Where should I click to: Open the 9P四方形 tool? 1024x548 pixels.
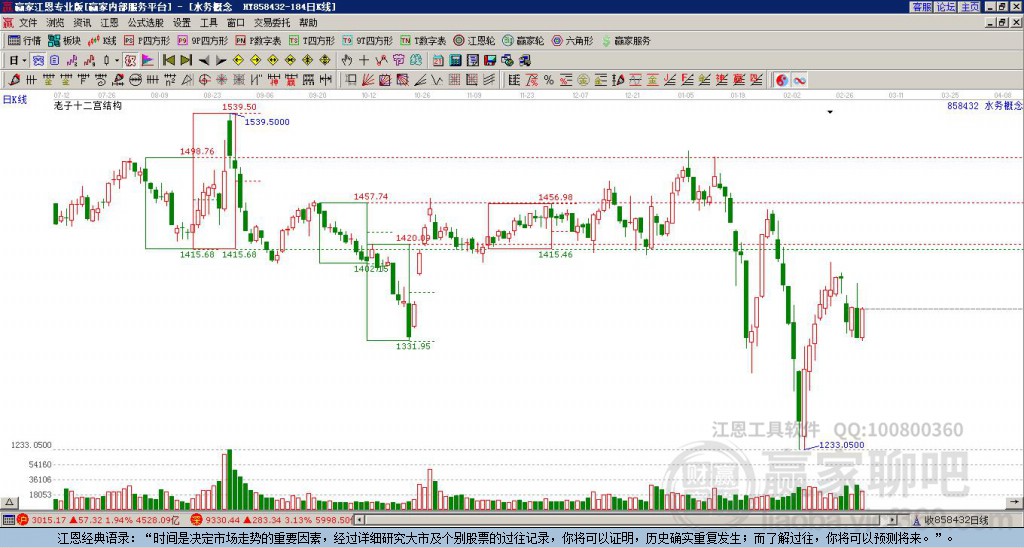202,40
